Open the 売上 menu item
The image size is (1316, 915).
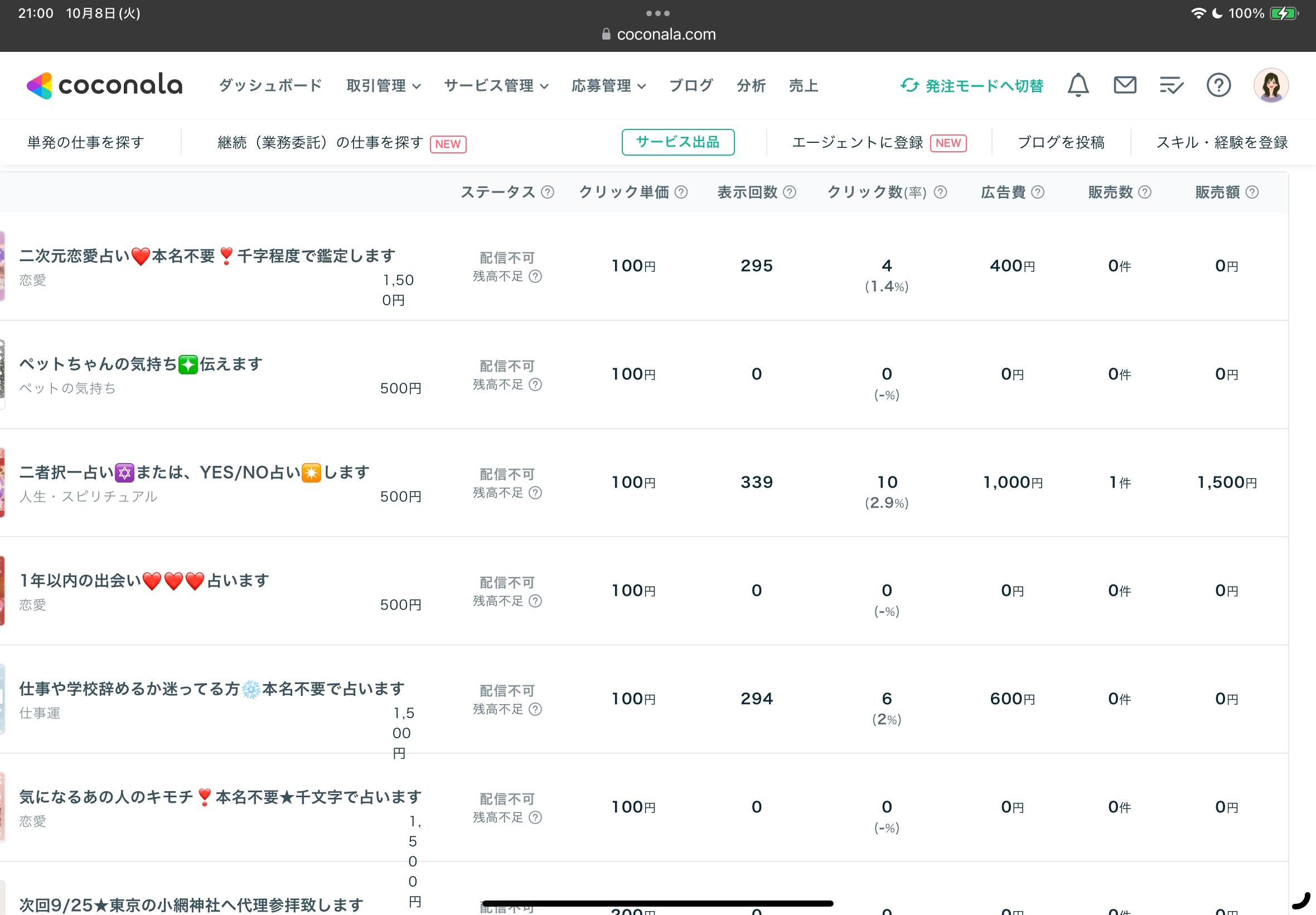click(x=803, y=85)
